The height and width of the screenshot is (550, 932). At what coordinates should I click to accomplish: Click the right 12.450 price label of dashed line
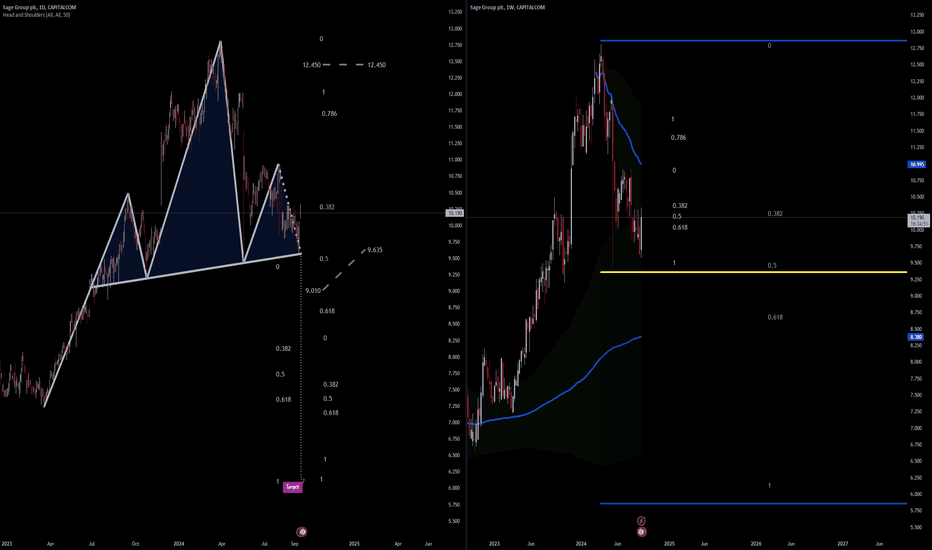(x=376, y=65)
